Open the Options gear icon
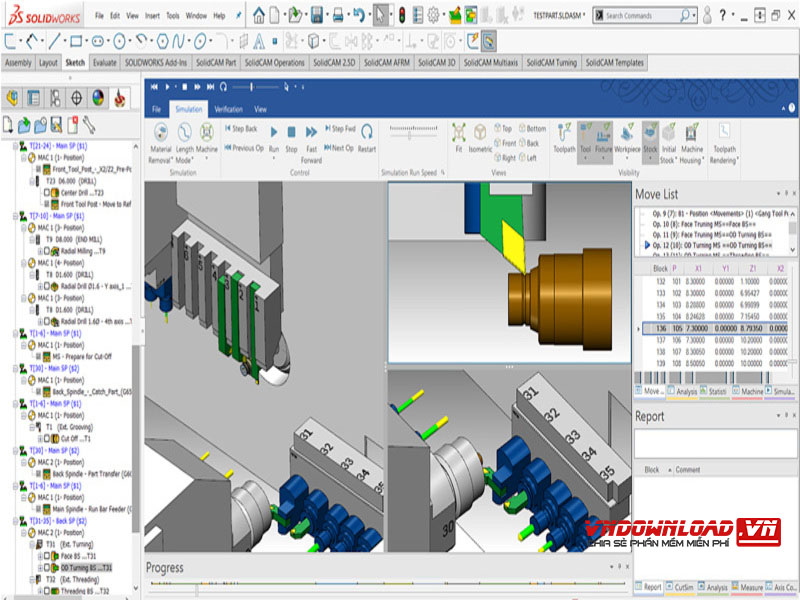Screen dimensions: 800x600 [433, 15]
